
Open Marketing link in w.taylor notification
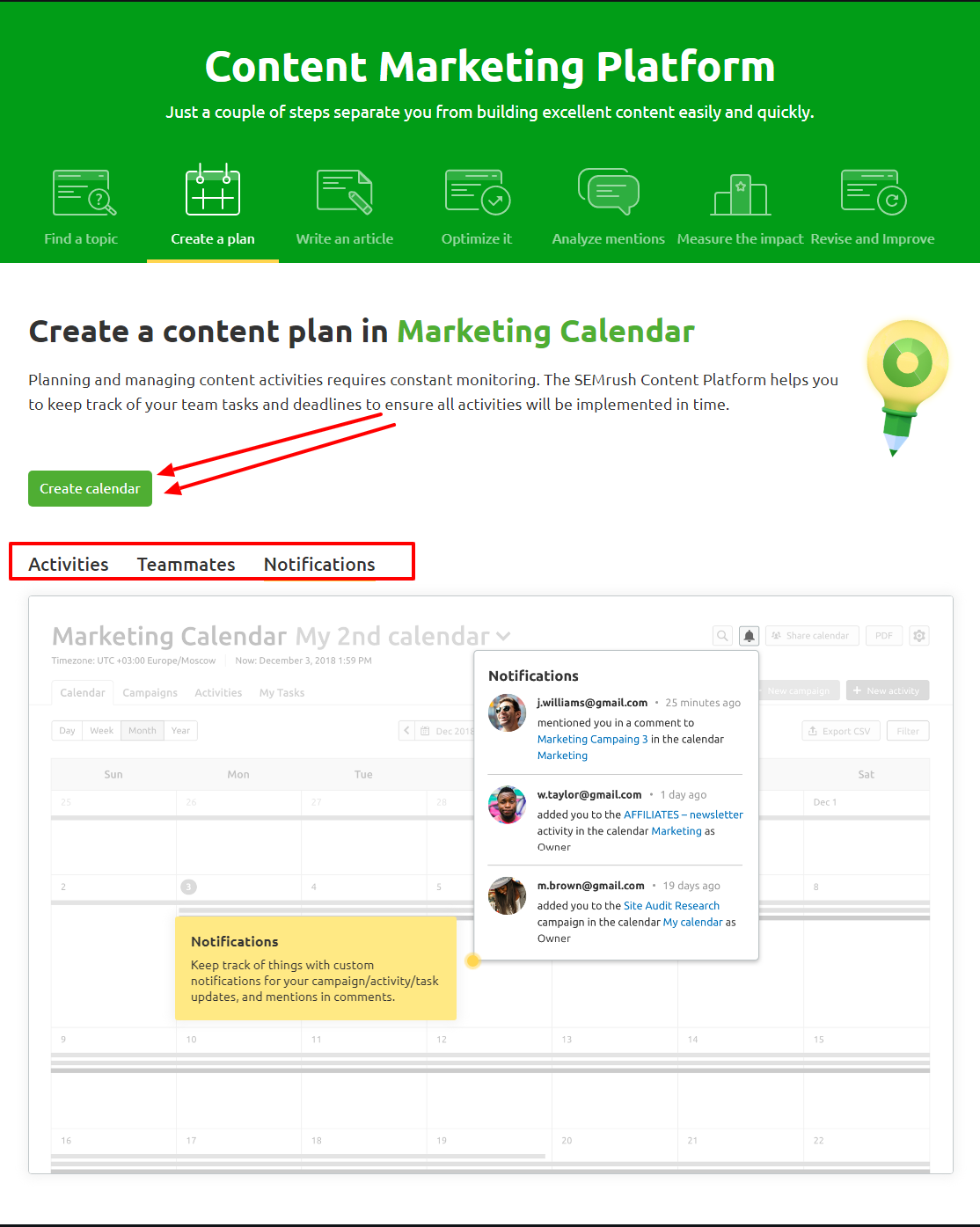pyautogui.click(x=676, y=831)
